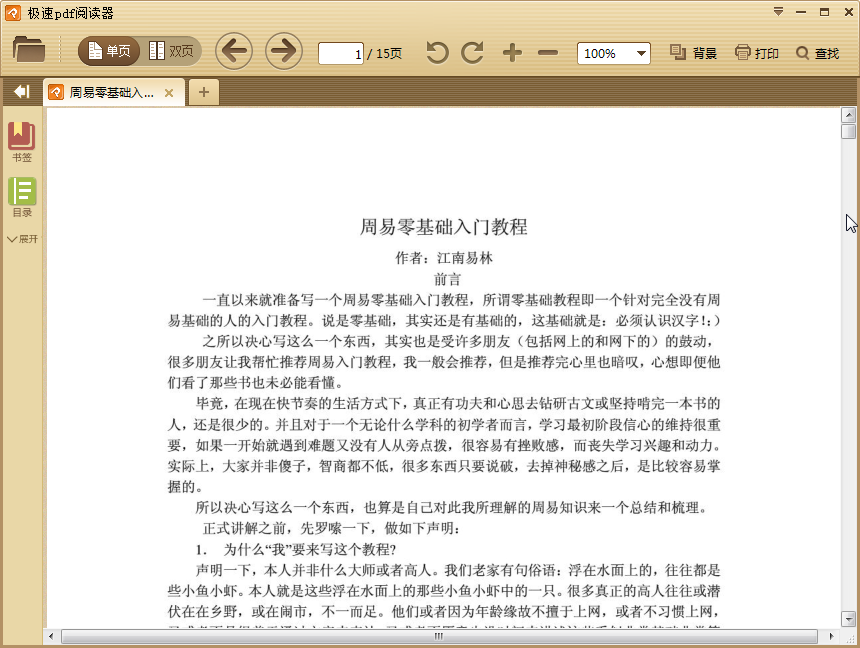Click the horizontal scrollbar thumb

click(x=439, y=636)
